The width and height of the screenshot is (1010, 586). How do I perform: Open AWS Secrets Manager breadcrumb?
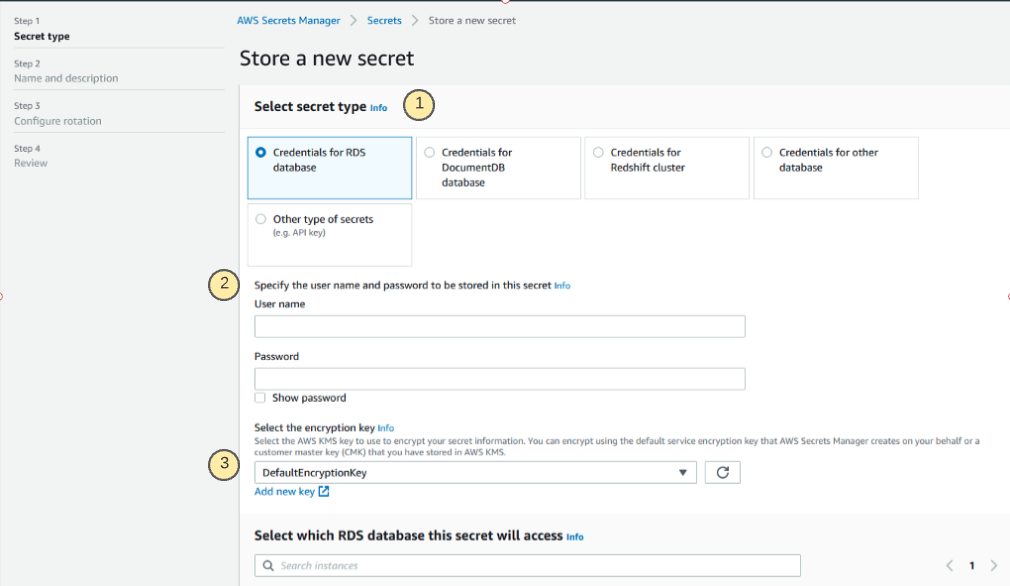tap(289, 21)
